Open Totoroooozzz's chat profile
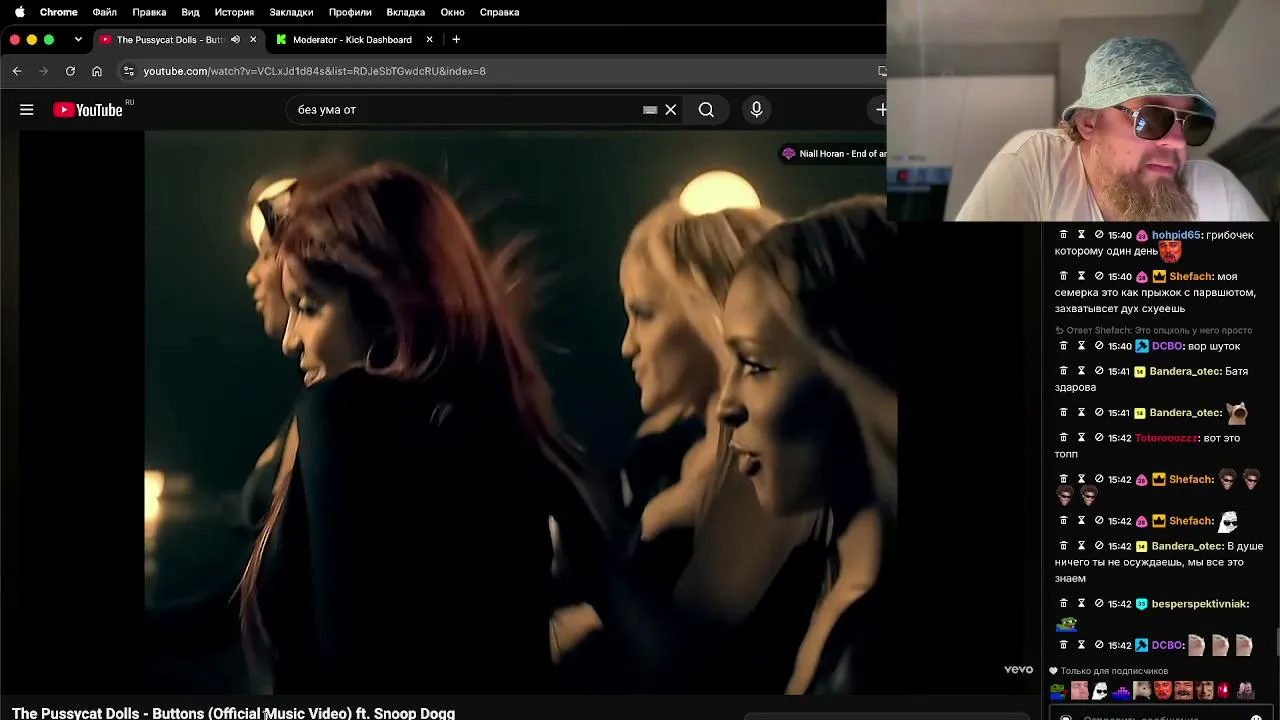Viewport: 1280px width, 720px height. coord(1166,438)
